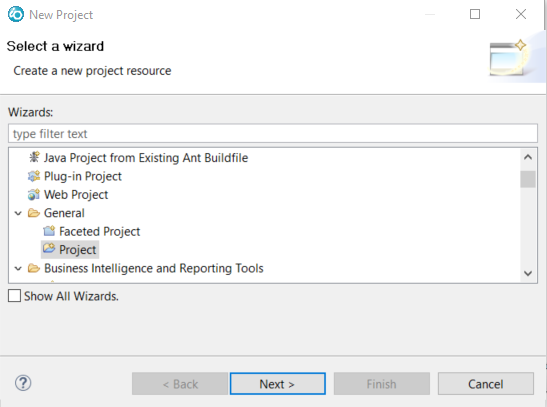Open help with the question mark icon
Viewport: 547px width, 407px height.
[x=23, y=383]
